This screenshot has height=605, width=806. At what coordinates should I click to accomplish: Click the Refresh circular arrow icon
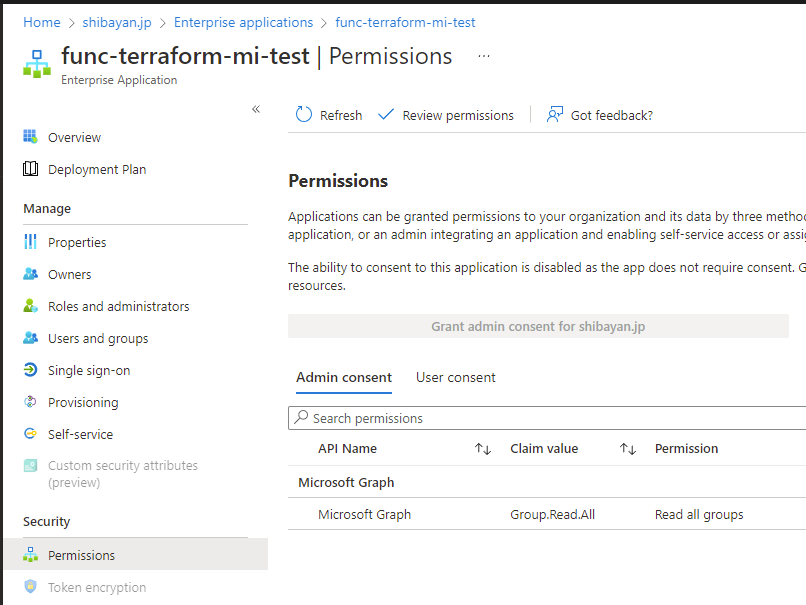pos(303,115)
